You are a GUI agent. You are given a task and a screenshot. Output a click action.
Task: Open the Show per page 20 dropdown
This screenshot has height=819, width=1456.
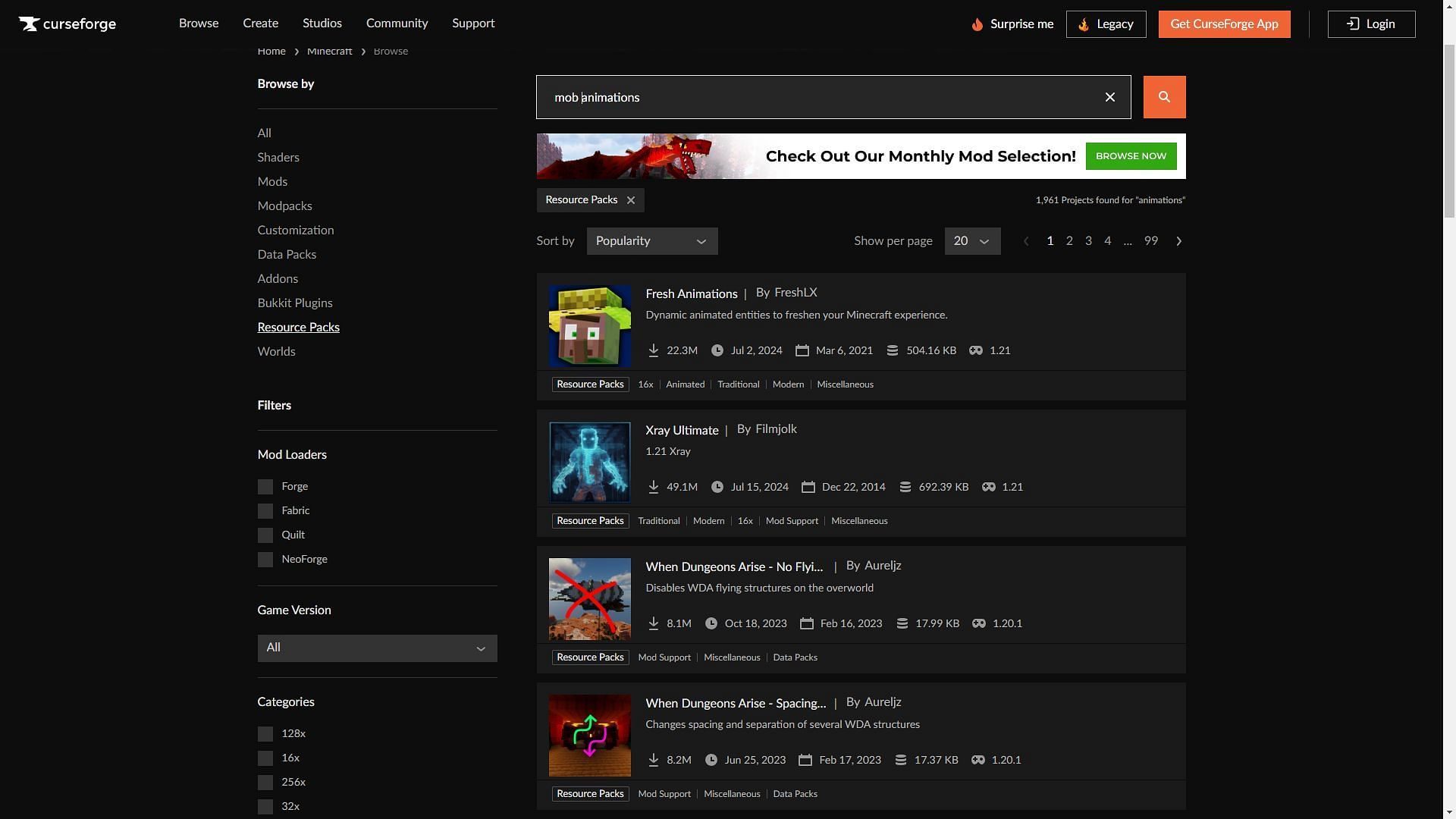pos(972,241)
